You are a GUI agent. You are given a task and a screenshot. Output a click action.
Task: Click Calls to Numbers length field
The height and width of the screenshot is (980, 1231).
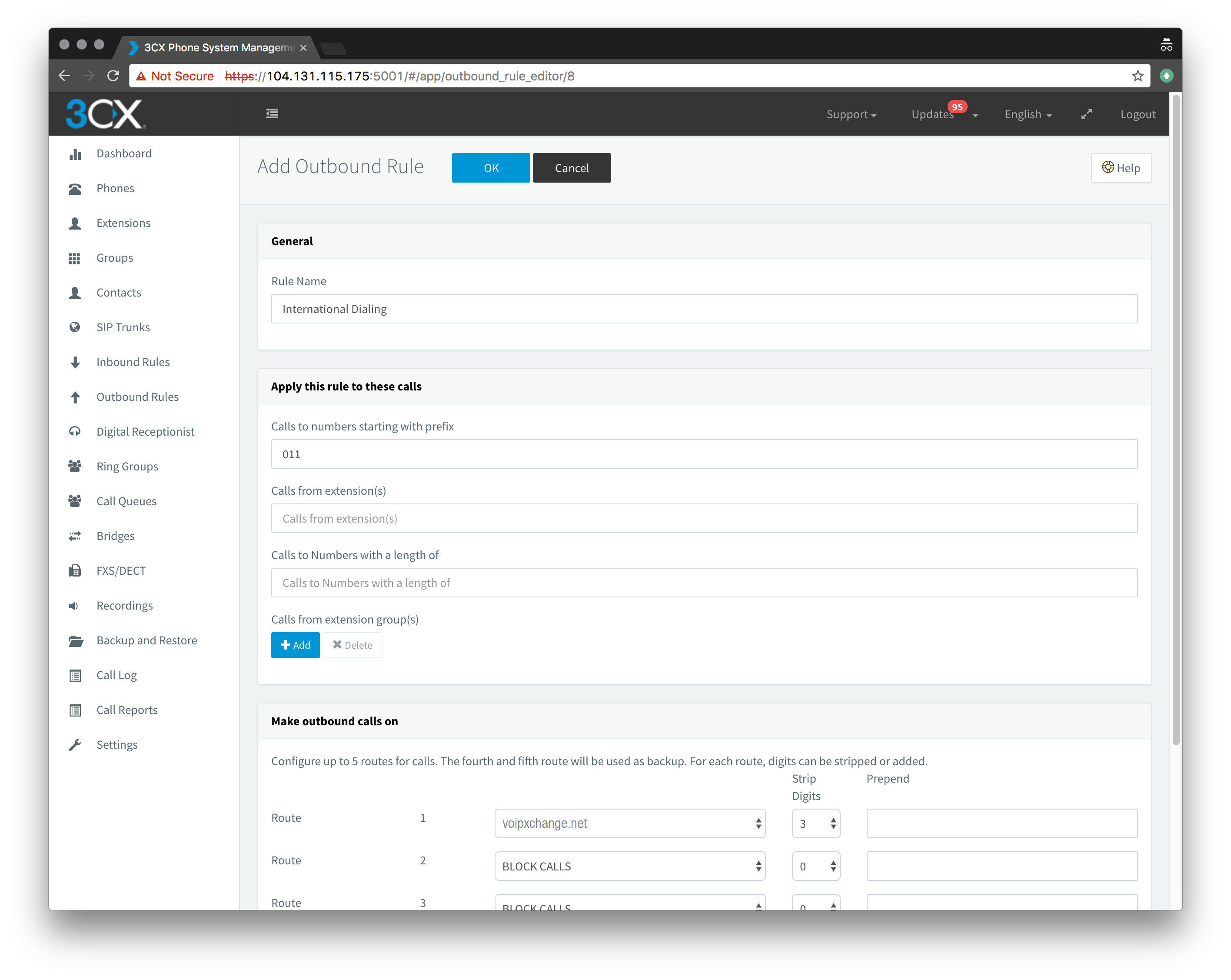[704, 583]
